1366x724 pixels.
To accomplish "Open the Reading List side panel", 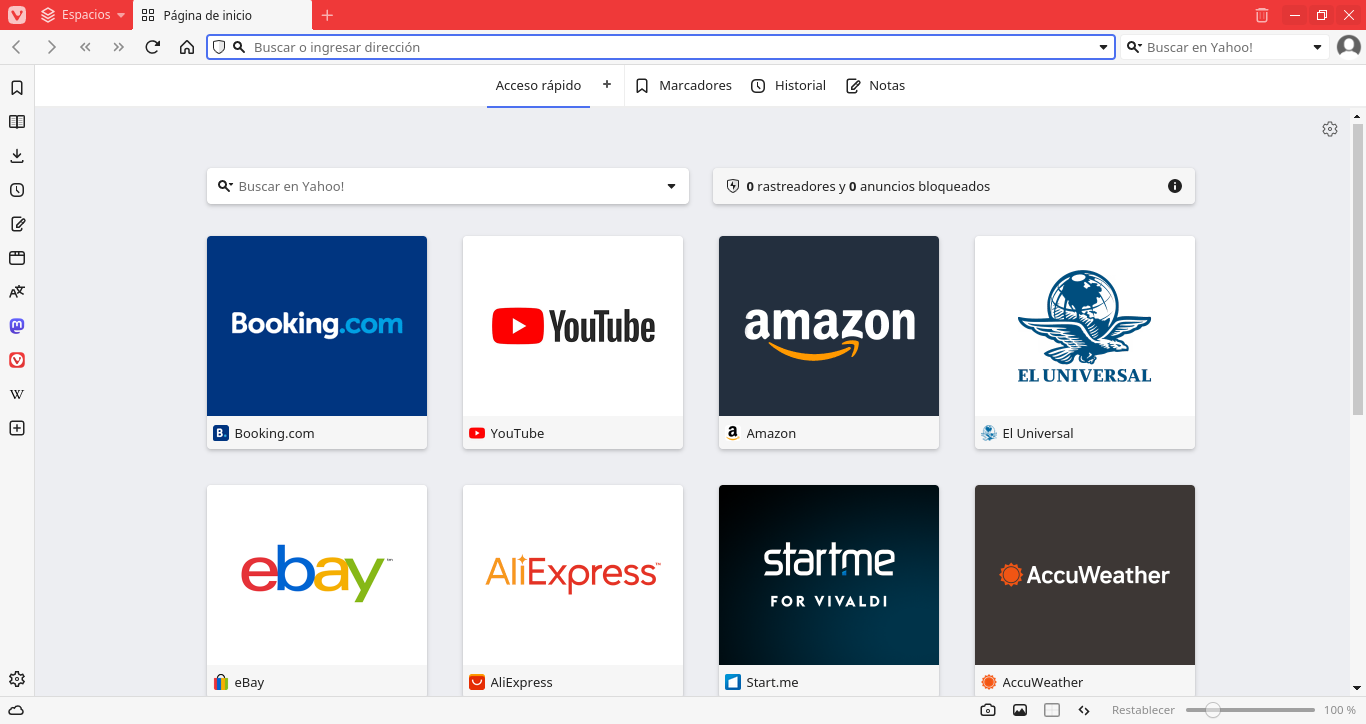I will click(17, 122).
